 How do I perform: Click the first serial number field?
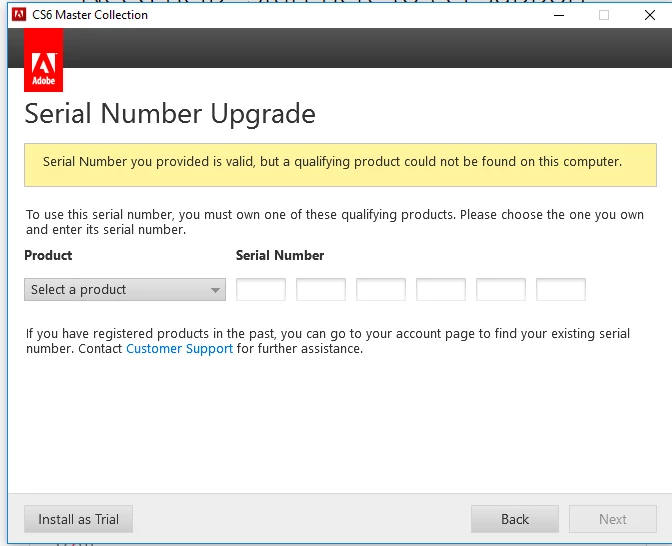[261, 290]
